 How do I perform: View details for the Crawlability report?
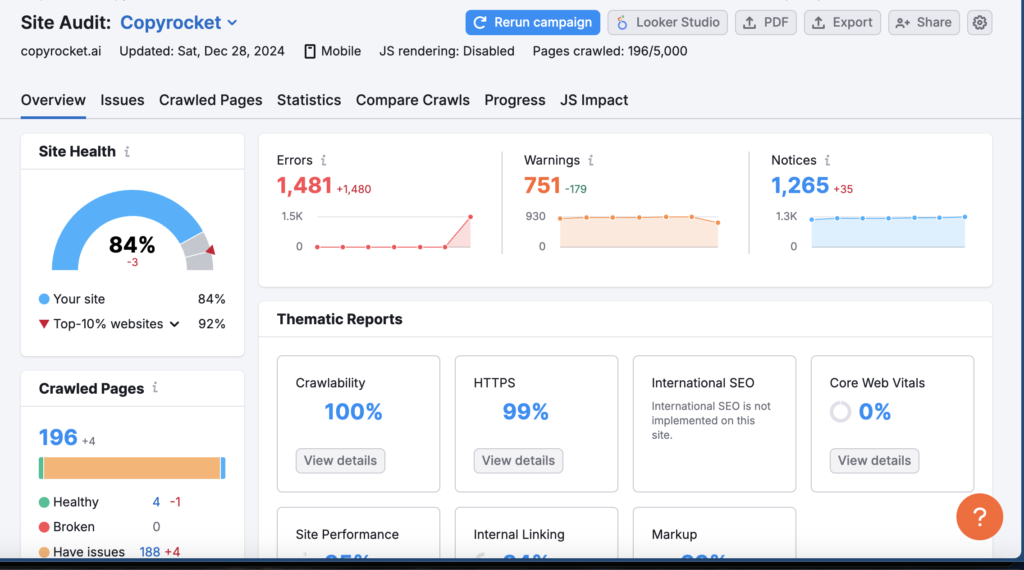(340, 461)
